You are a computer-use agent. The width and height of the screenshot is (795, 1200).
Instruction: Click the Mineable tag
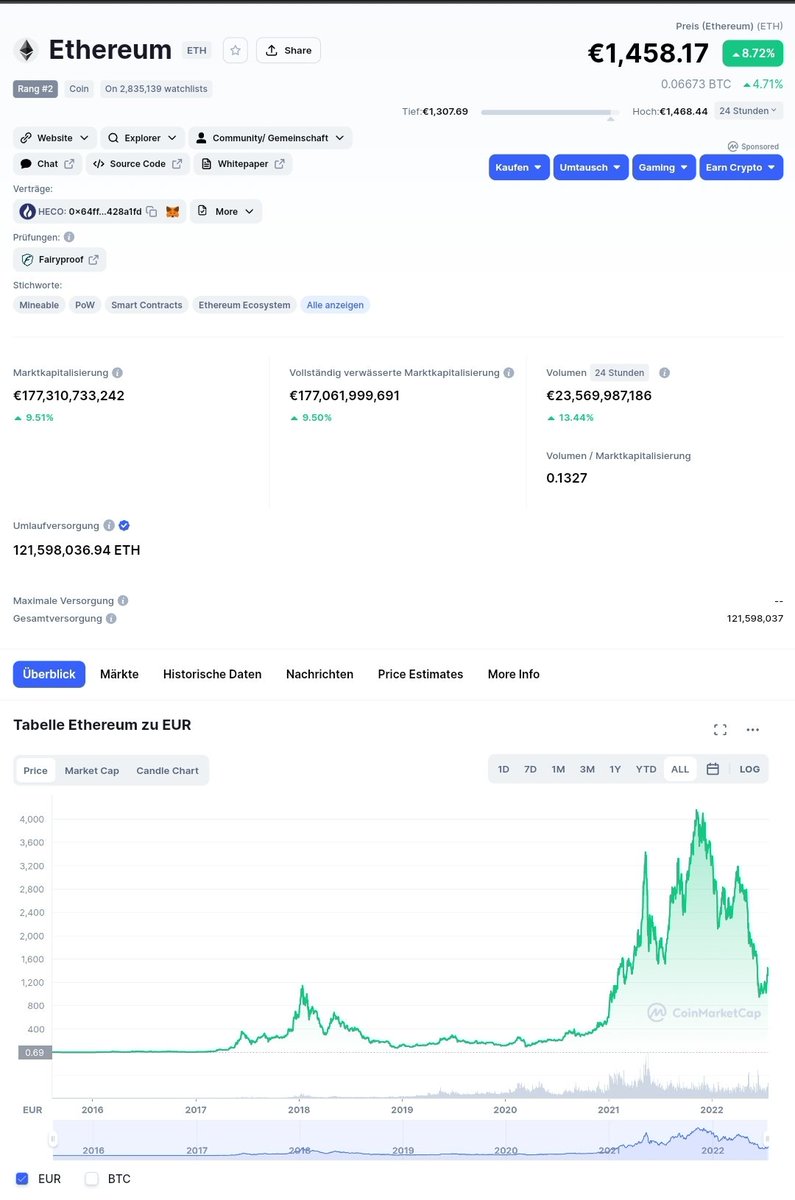[39, 305]
